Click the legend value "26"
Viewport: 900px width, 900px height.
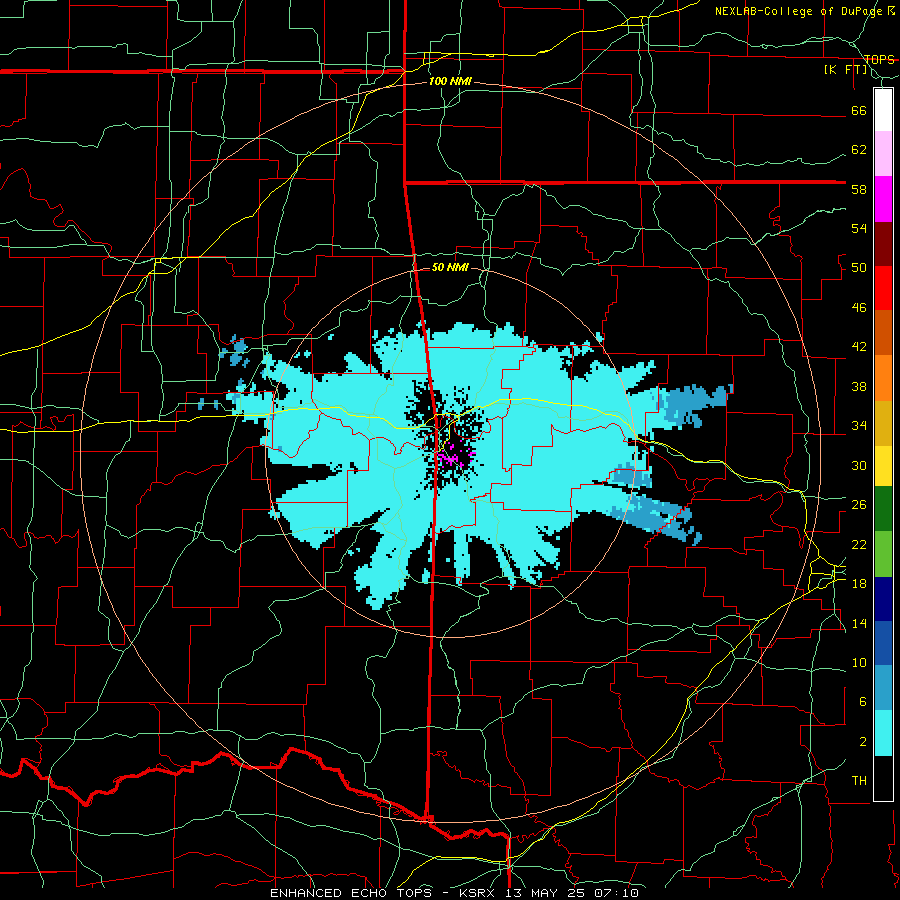pyautogui.click(x=859, y=505)
